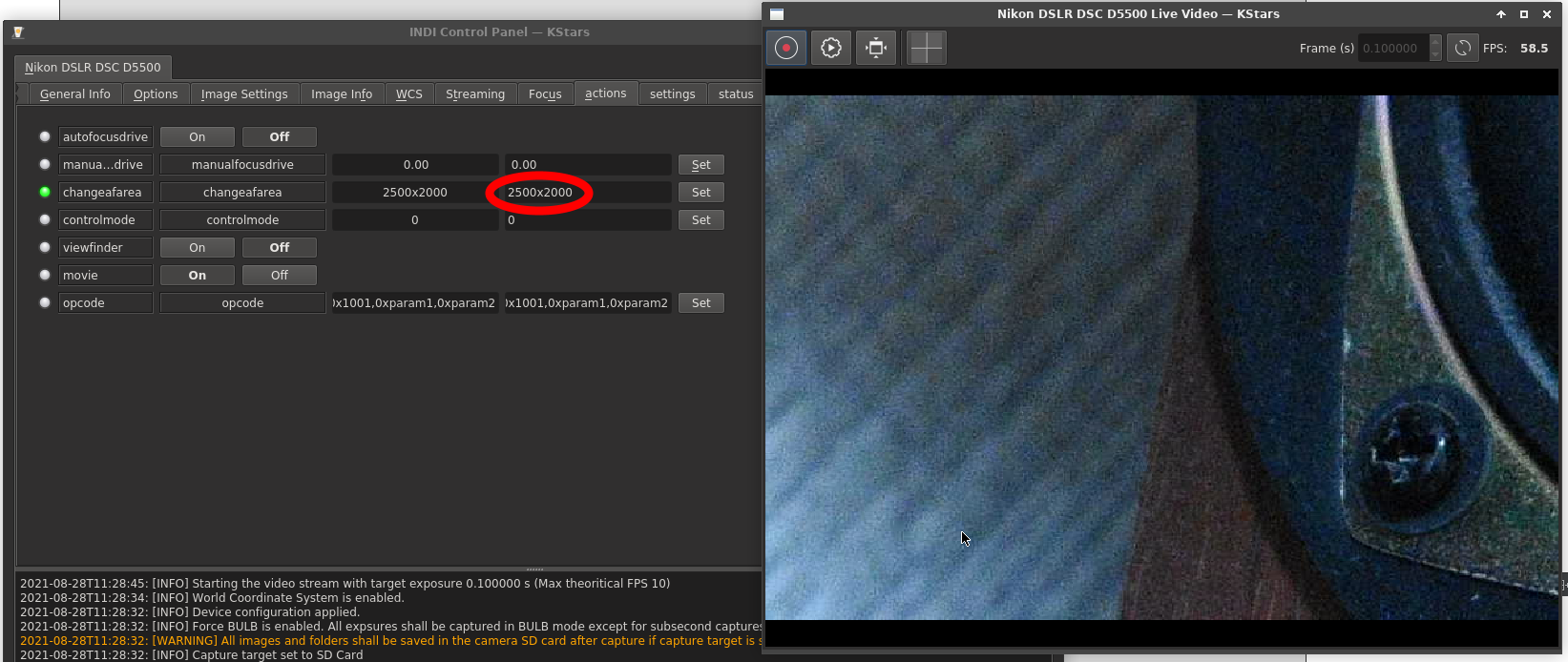
Task: Click the 'manualfocusdrive' element name box
Action: point(242,165)
